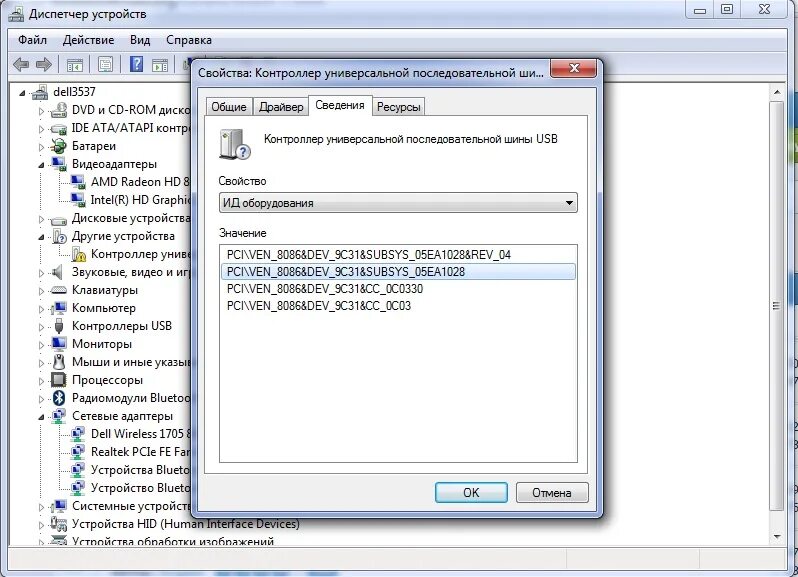Click the Сетевые адаптеры category icon
Image resolution: width=798 pixels, height=577 pixels.
pos(59,416)
